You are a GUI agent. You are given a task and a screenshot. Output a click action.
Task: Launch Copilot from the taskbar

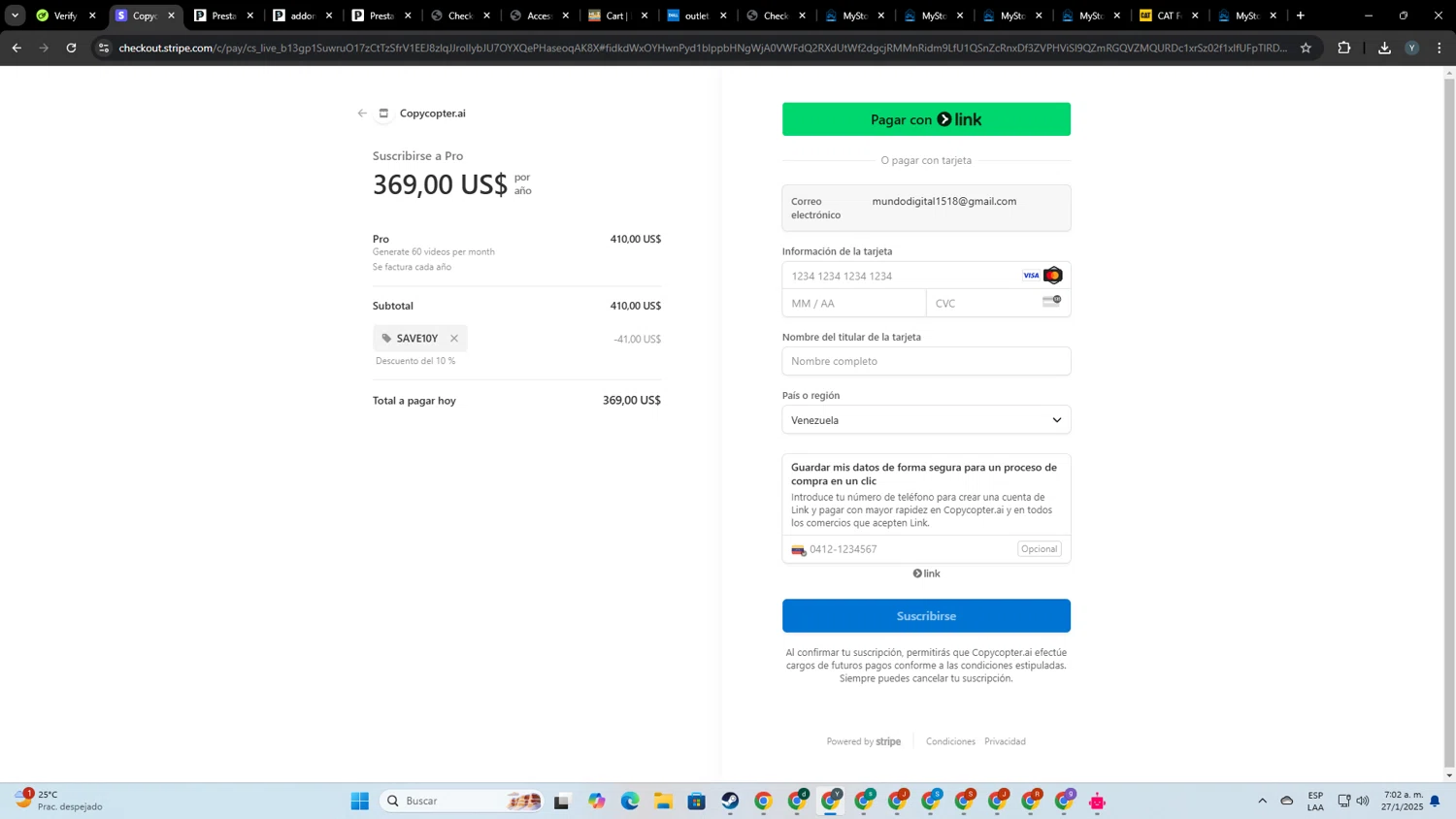pyautogui.click(x=596, y=801)
